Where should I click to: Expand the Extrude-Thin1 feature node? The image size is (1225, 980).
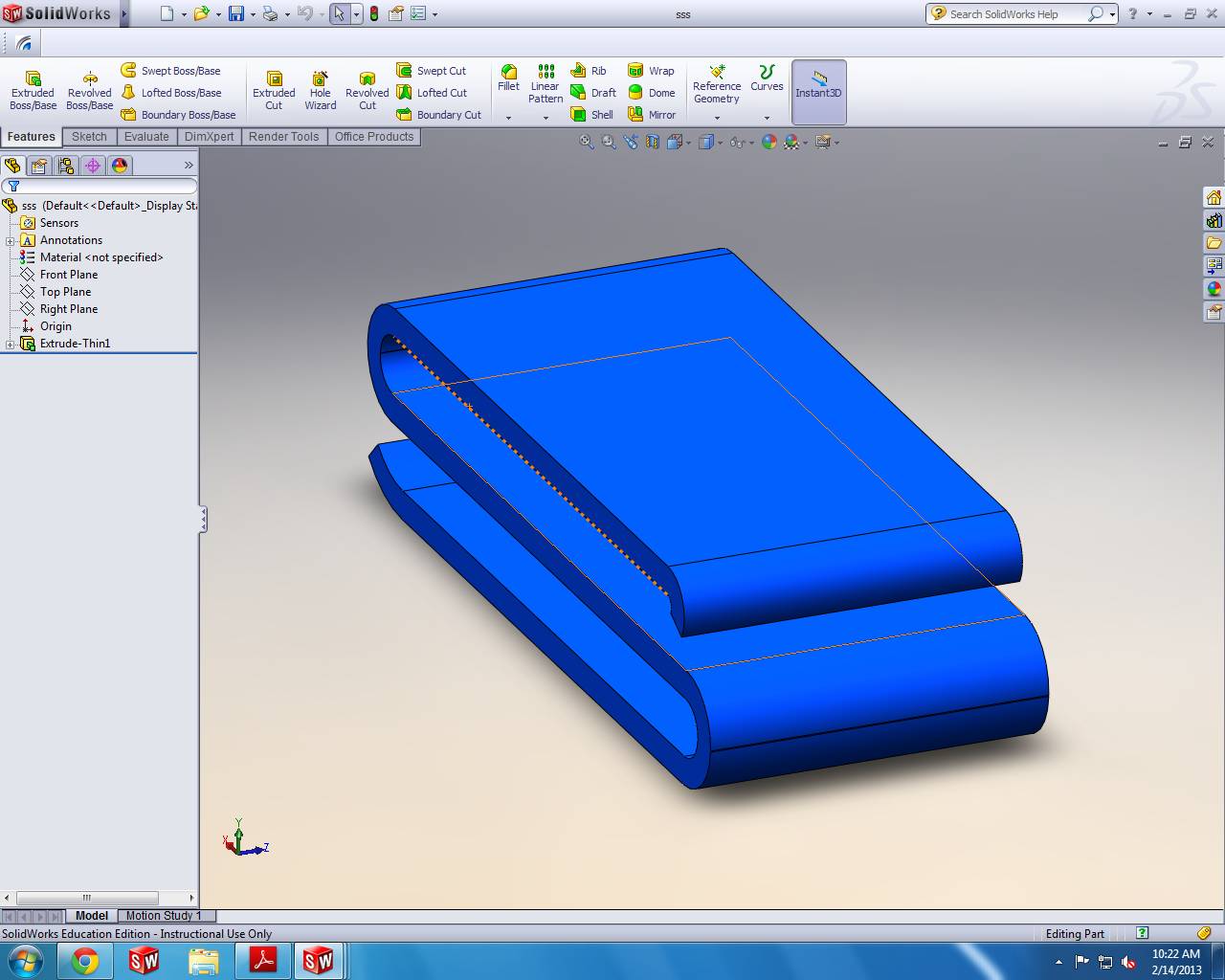(x=10, y=345)
